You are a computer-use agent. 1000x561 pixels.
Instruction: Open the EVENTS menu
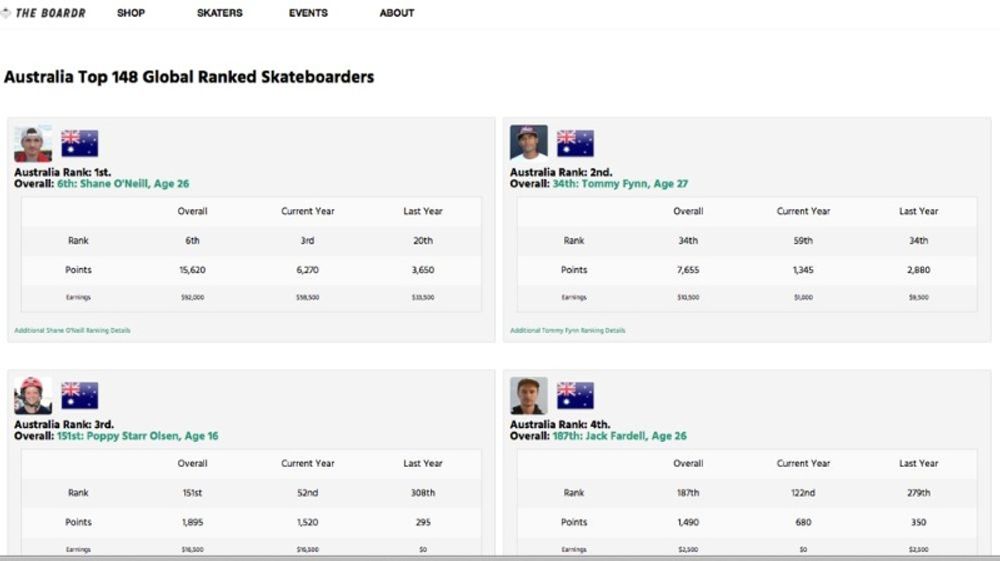coord(308,13)
